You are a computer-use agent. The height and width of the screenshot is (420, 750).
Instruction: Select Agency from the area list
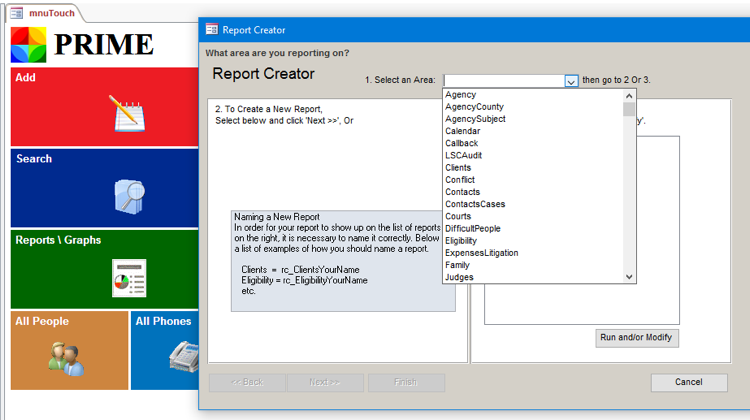(461, 95)
